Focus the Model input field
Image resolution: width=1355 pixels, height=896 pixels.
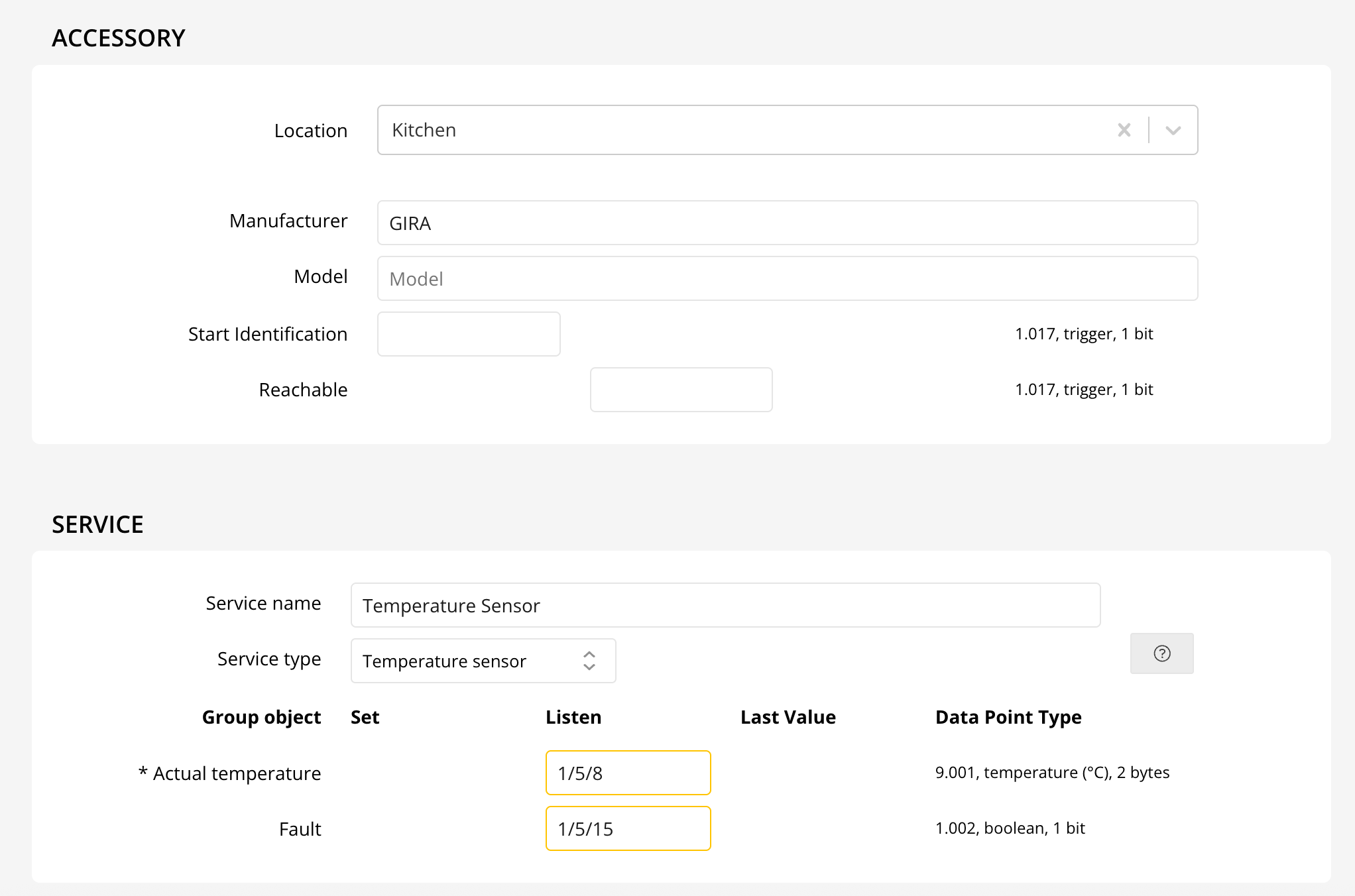(x=787, y=278)
